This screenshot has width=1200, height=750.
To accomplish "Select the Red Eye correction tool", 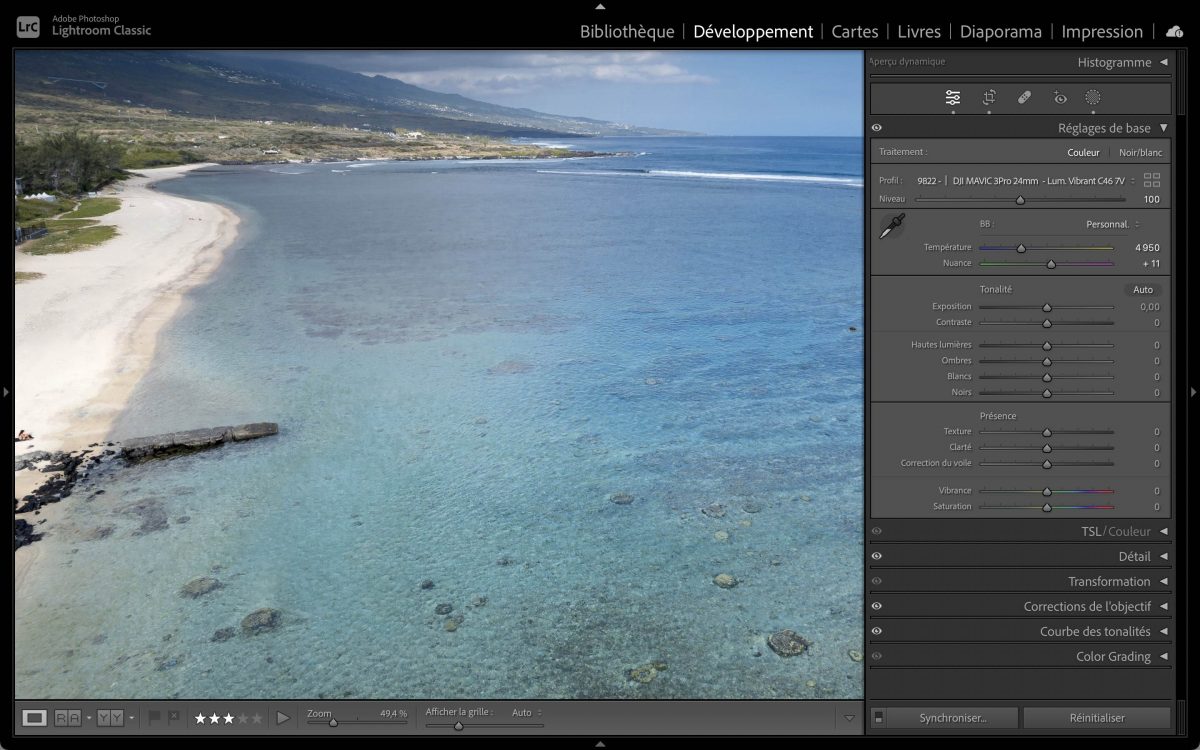I will 1060,98.
